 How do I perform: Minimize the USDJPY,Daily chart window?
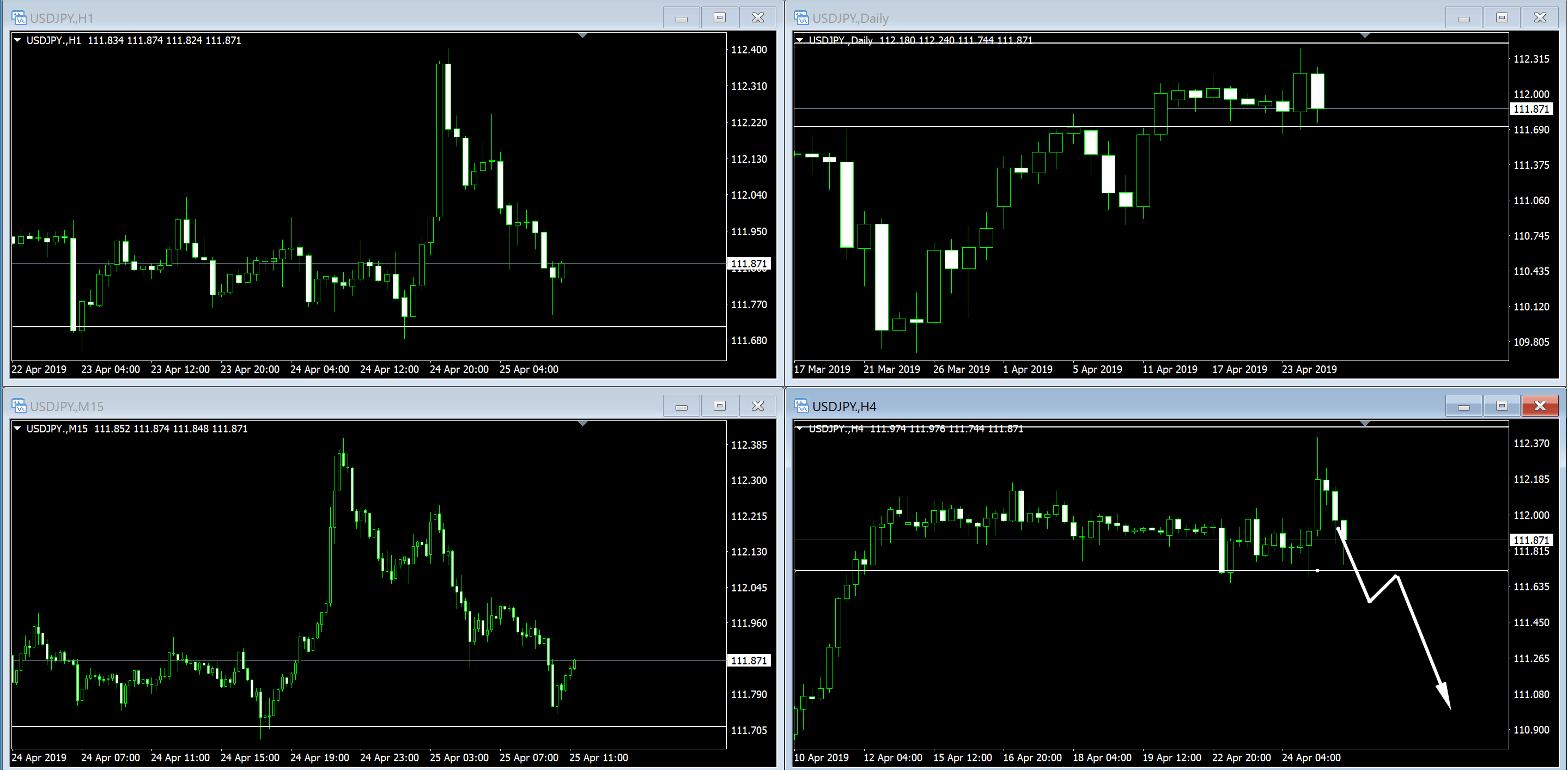pos(1463,17)
